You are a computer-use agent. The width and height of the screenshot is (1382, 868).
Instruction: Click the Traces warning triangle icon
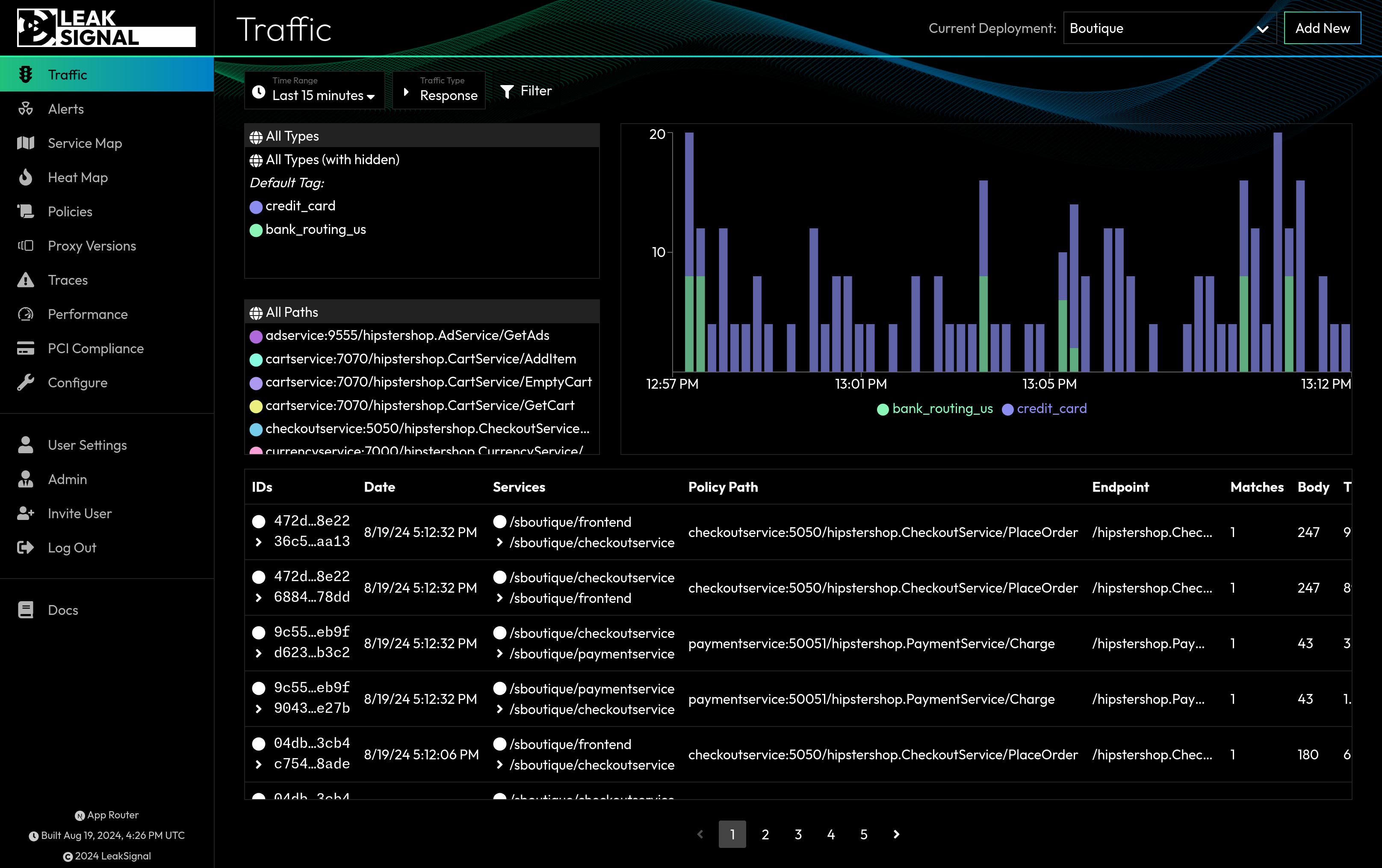pyautogui.click(x=25, y=280)
